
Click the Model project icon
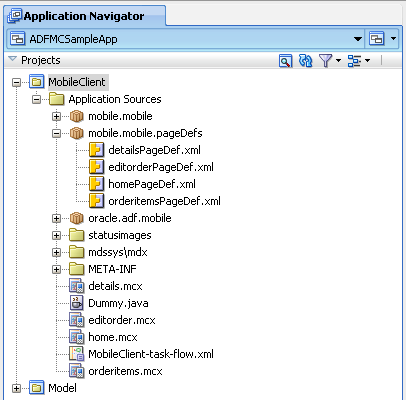pyautogui.click(x=36, y=388)
